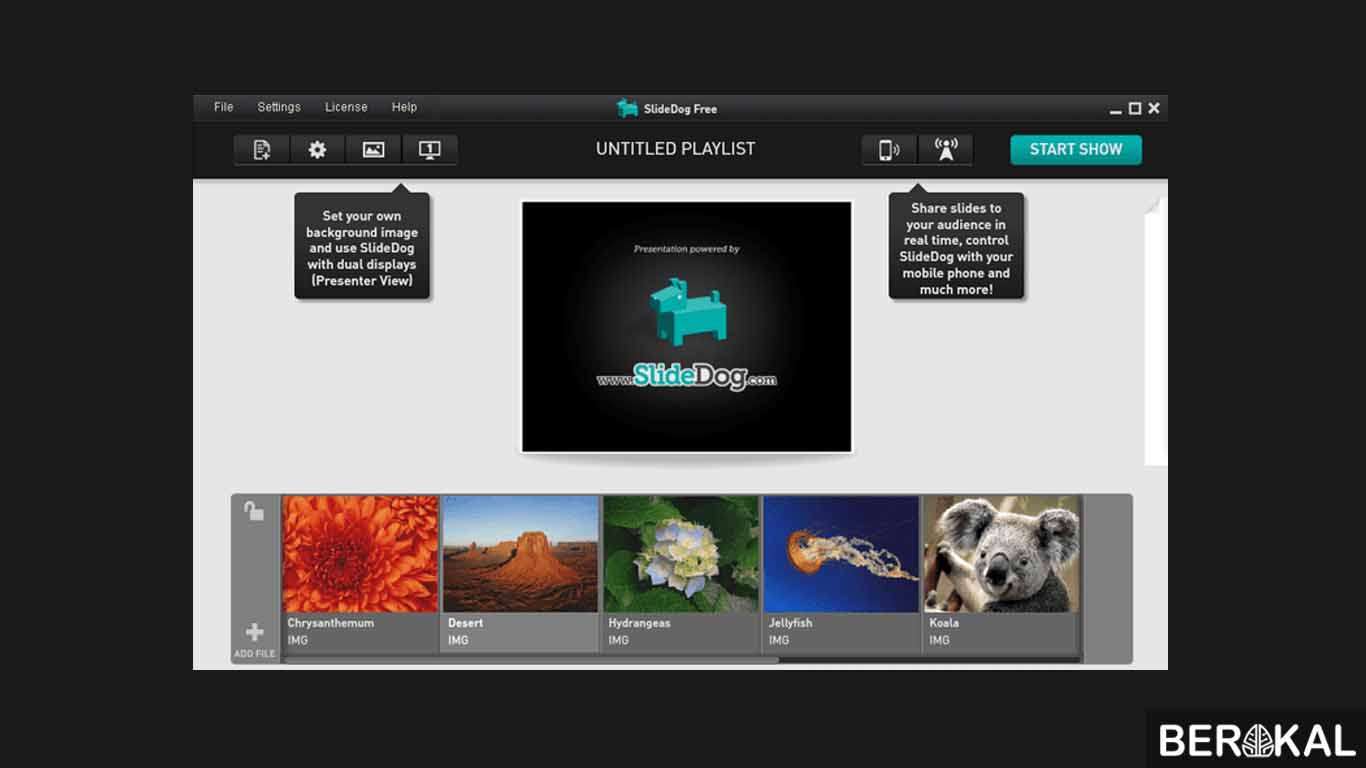Open settings via the gear icon
Viewport: 1366px width, 768px height.
click(317, 150)
